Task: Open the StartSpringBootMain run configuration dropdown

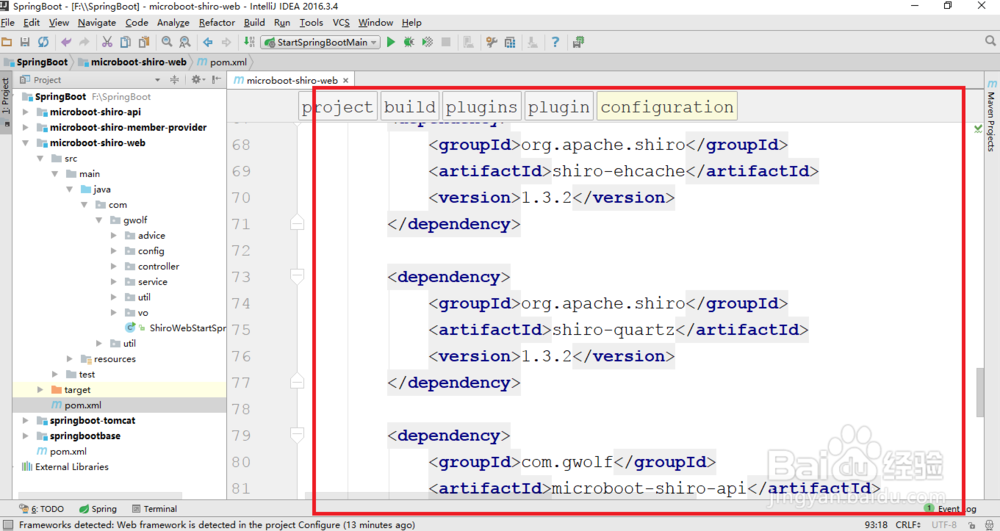Action: pos(320,42)
